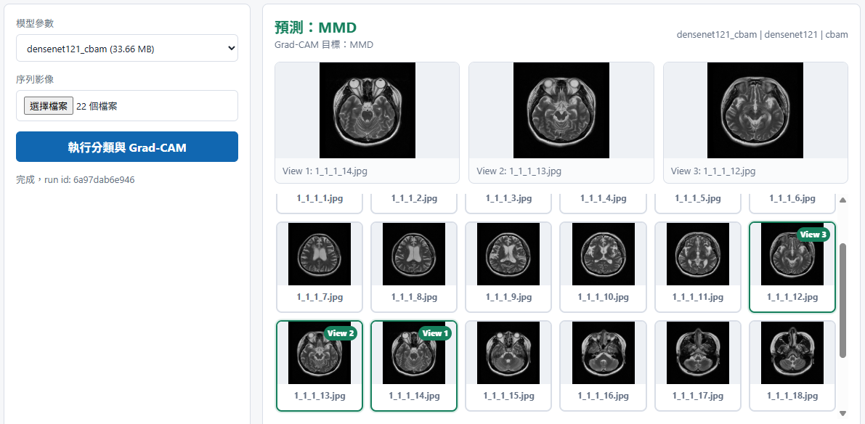Select thumbnail 1_1_1_15.jpg

pyautogui.click(x=509, y=366)
